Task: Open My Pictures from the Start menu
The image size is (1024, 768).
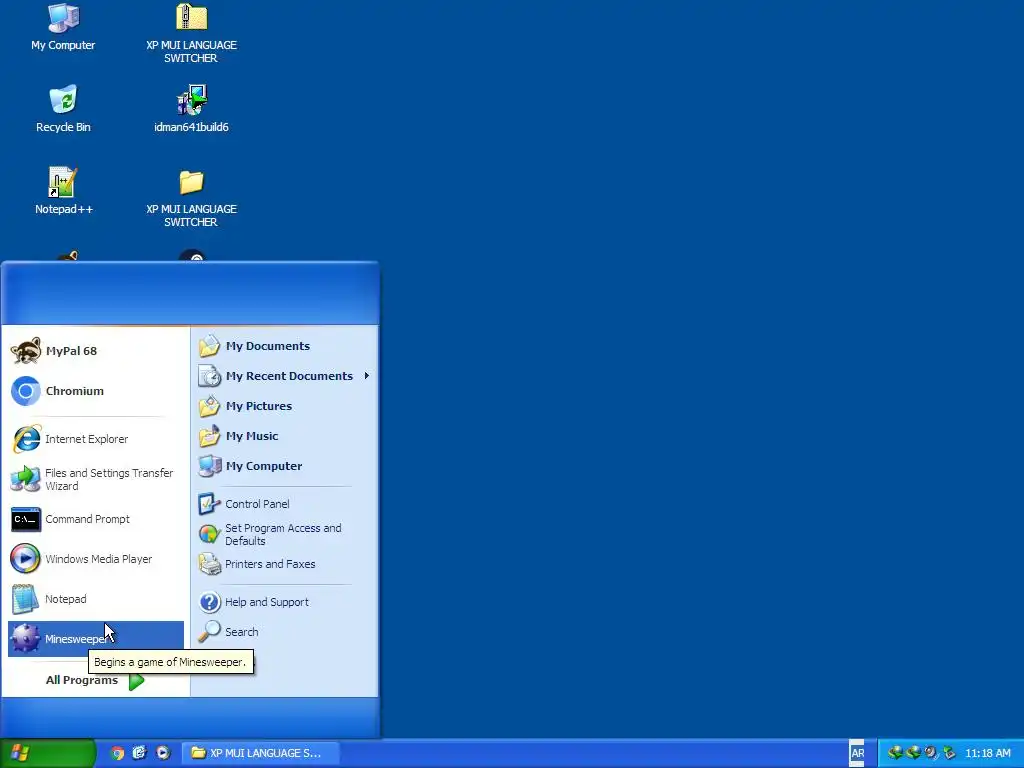Action: tap(284, 406)
